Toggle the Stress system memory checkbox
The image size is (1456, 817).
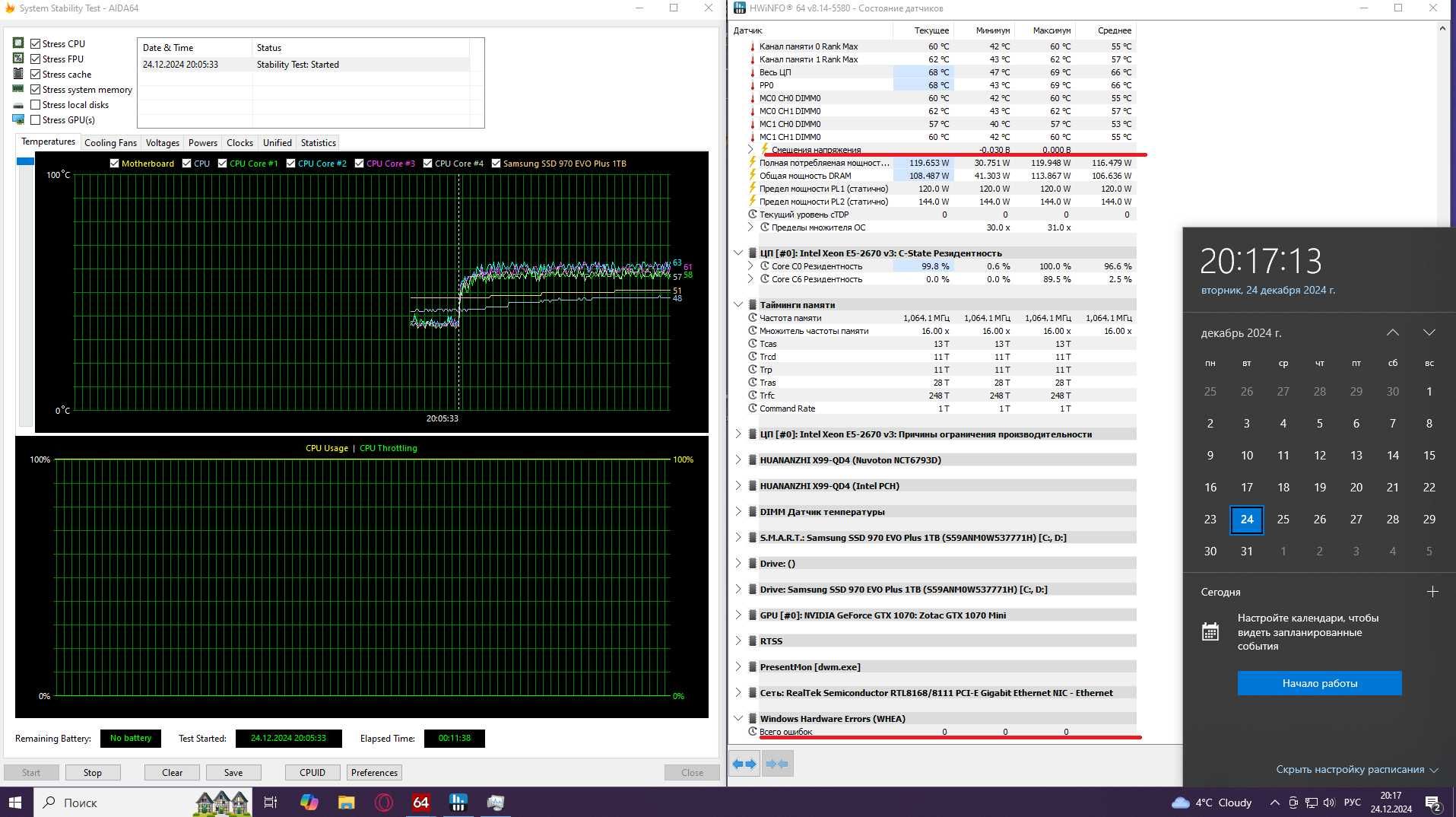[35, 89]
